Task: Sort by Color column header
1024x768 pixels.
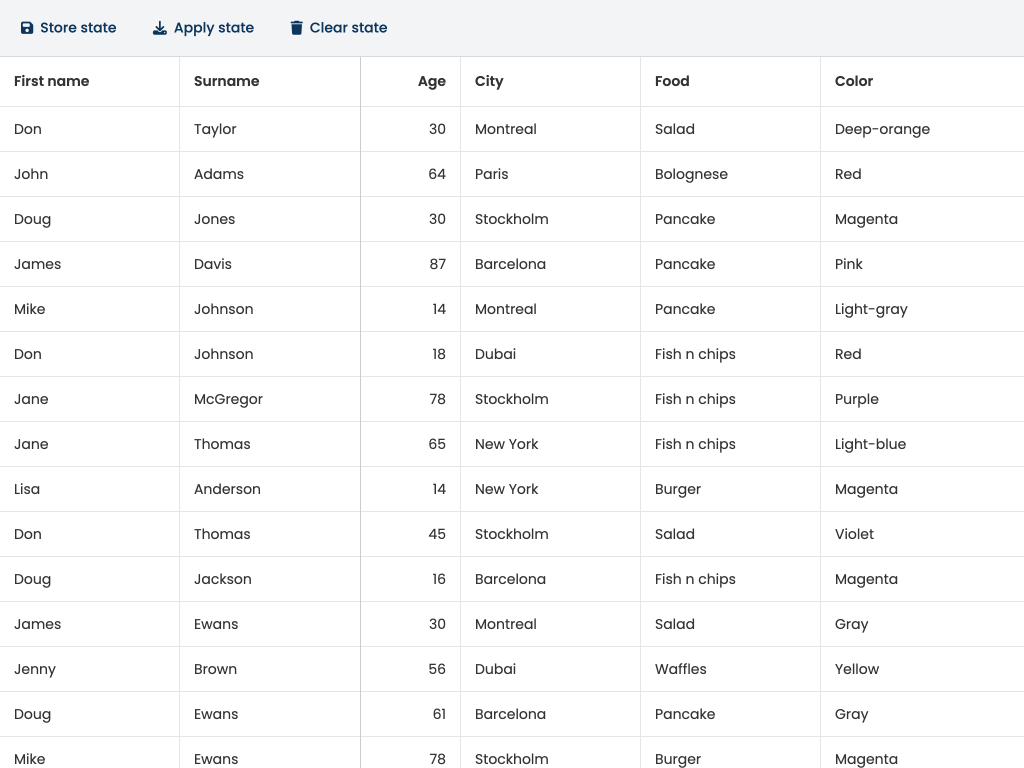Action: pyautogui.click(x=854, y=81)
